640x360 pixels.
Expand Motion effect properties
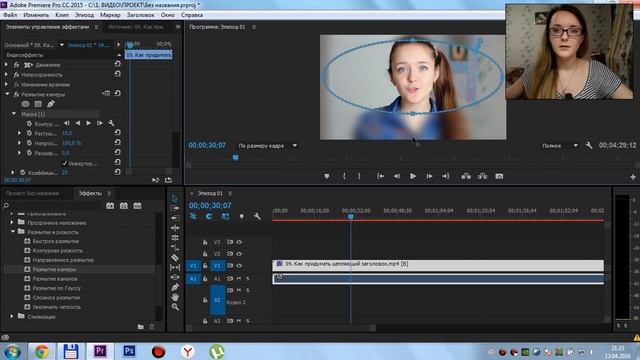tap(6, 64)
